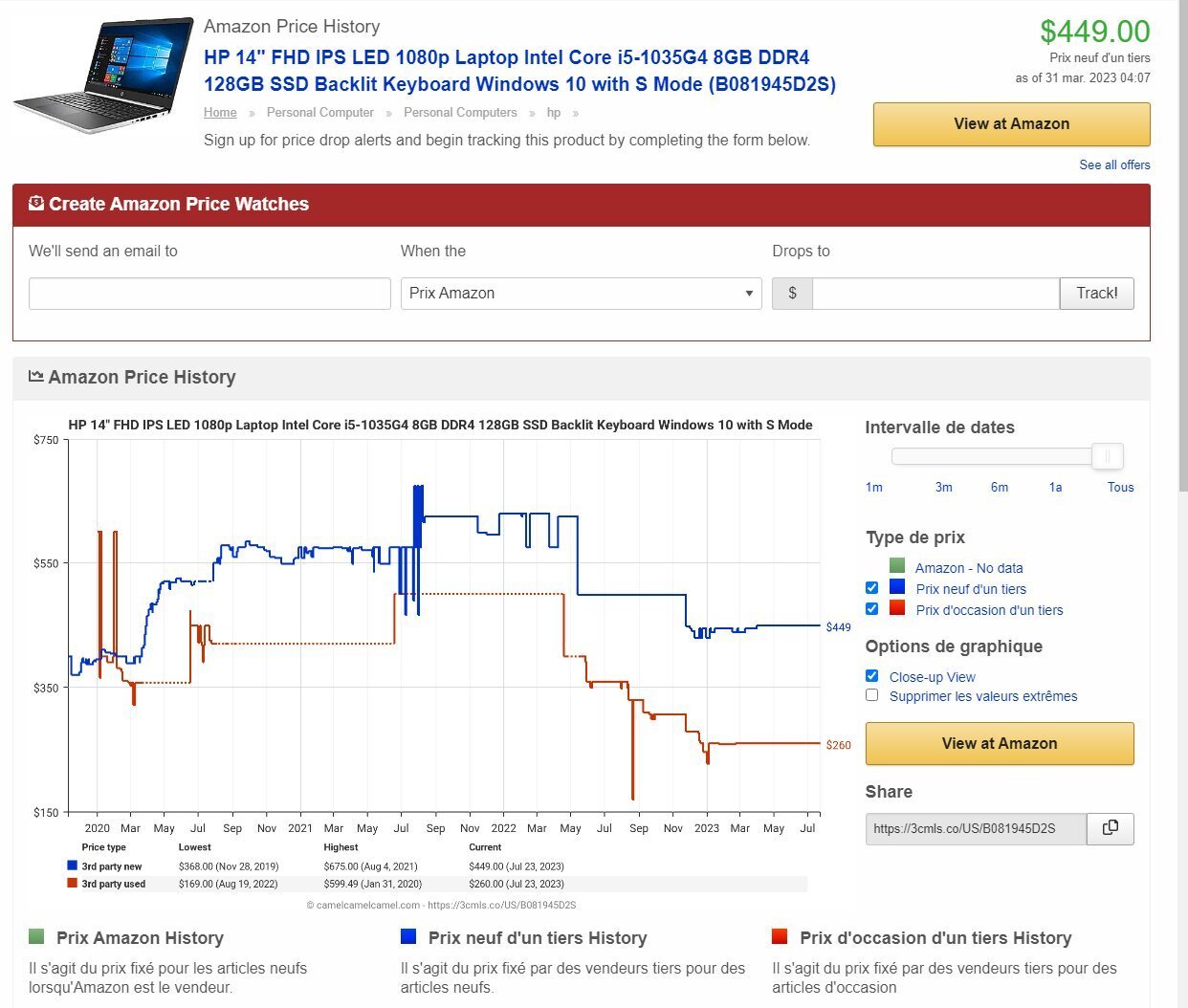Toggle the Prix d'occasion d'un tiers checkbox
The image size is (1188, 1008).
(x=871, y=608)
